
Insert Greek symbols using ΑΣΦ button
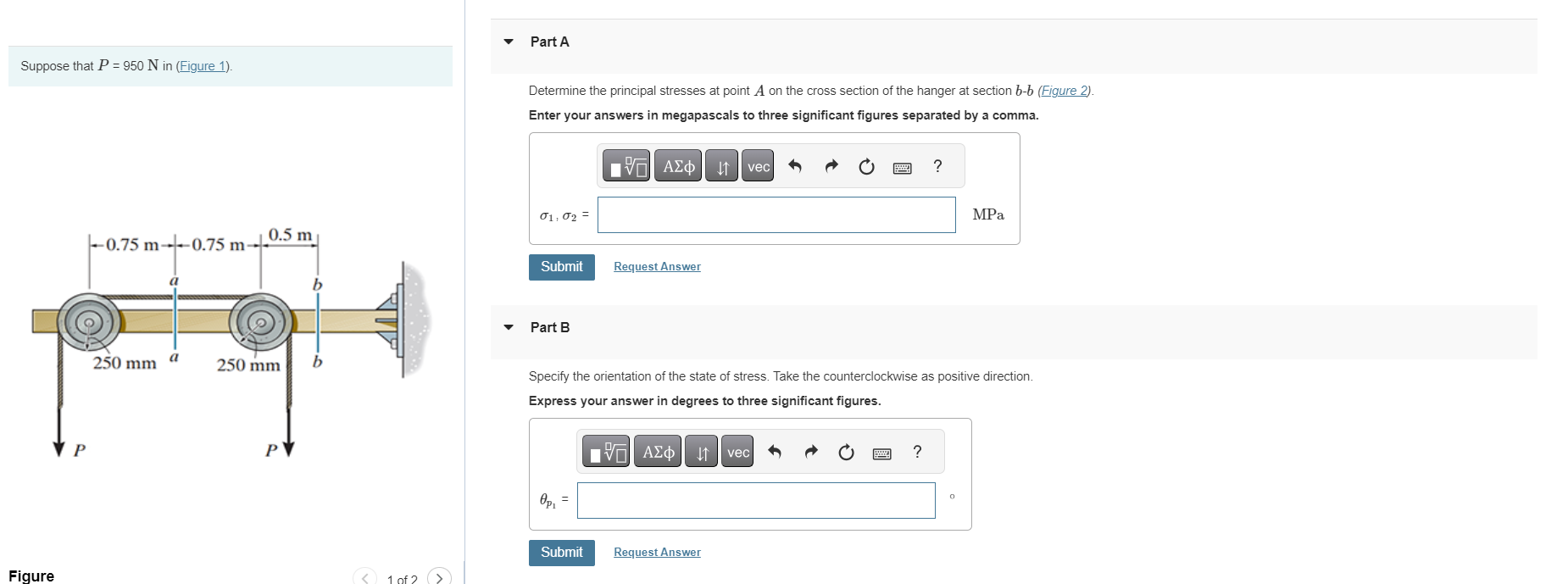click(676, 166)
